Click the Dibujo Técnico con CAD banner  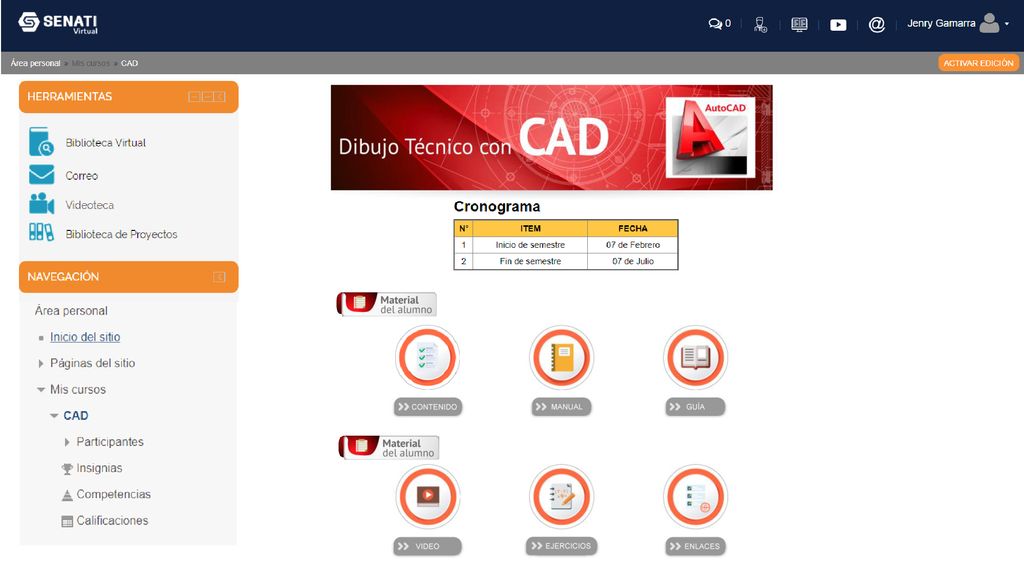(x=551, y=137)
